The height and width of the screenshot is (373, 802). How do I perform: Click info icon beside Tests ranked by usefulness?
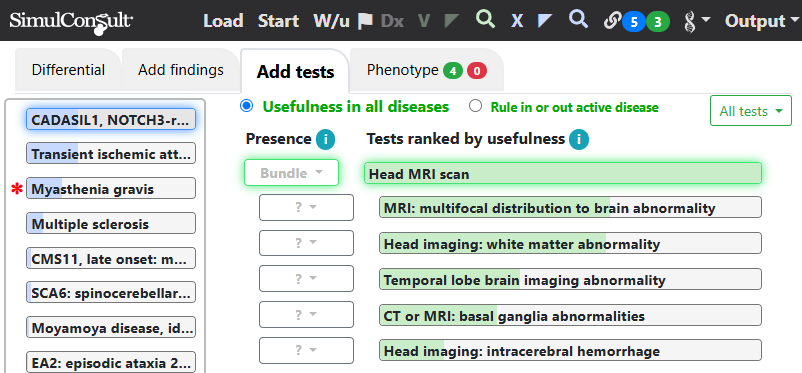coord(579,139)
